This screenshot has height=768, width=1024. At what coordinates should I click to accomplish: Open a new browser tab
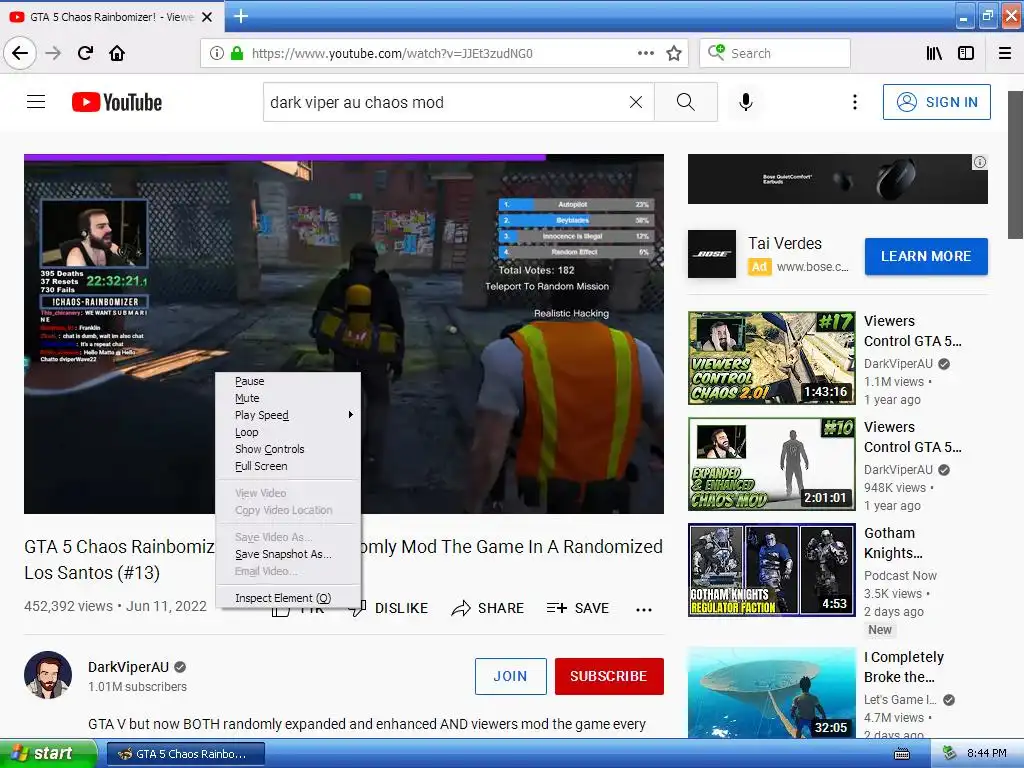(241, 16)
